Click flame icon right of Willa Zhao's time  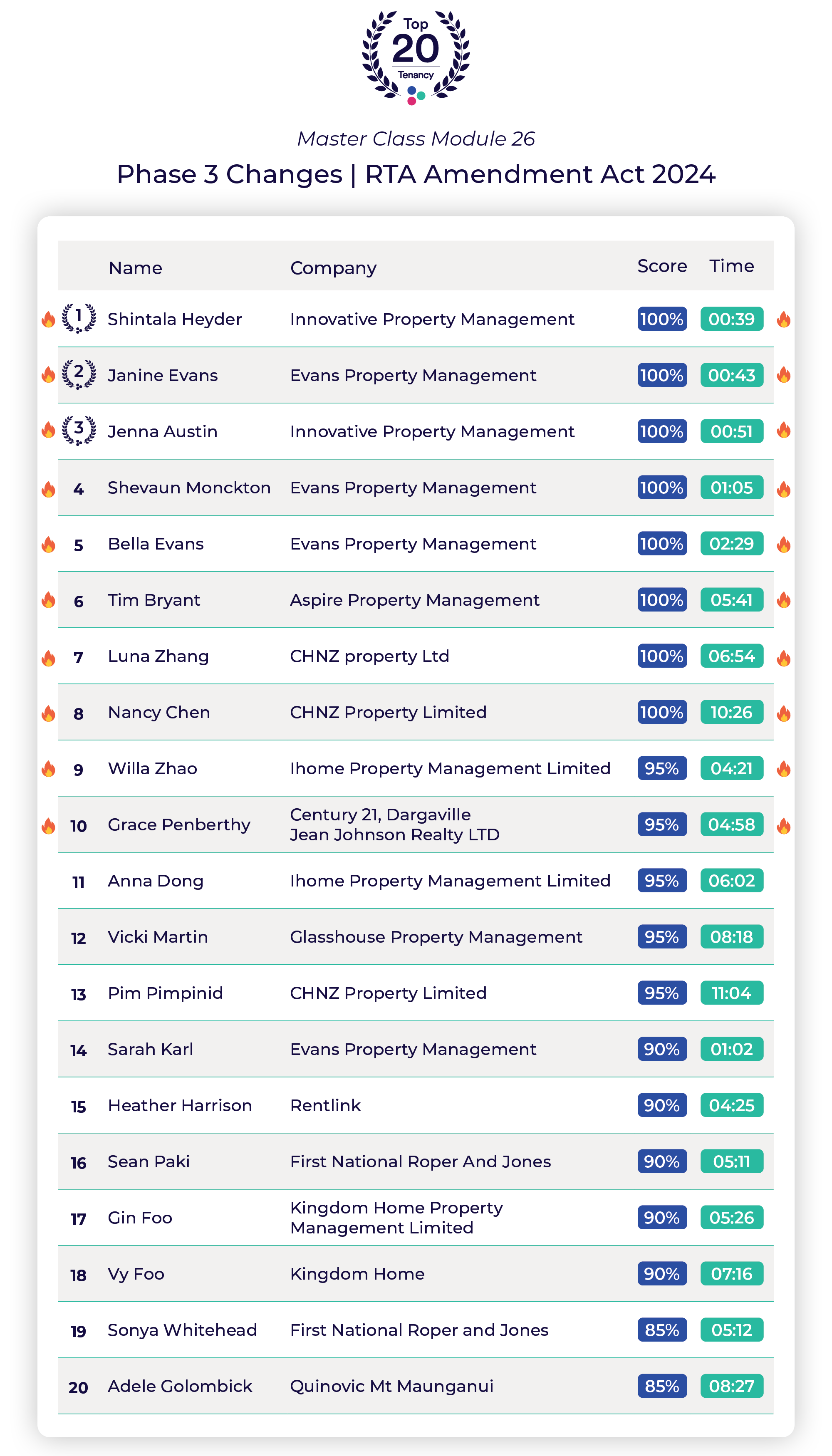(x=783, y=769)
